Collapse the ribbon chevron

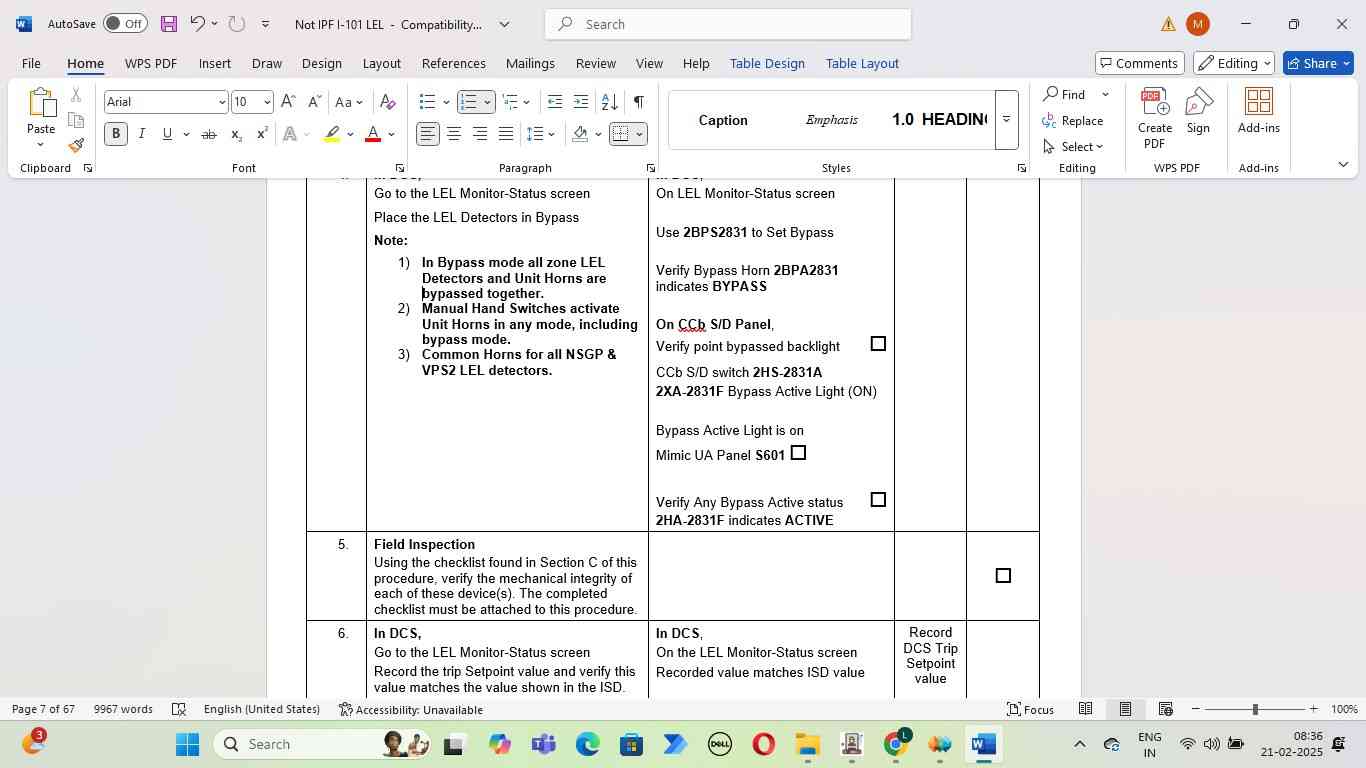pos(1343,164)
